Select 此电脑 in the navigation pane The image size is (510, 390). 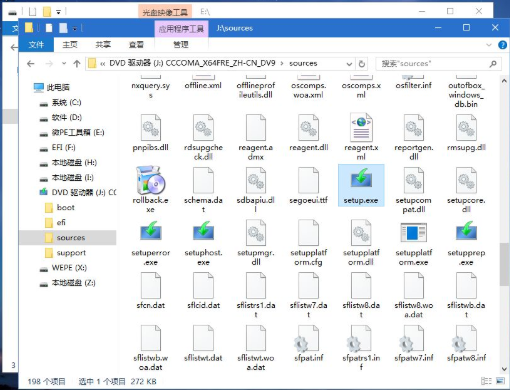click(x=52, y=87)
